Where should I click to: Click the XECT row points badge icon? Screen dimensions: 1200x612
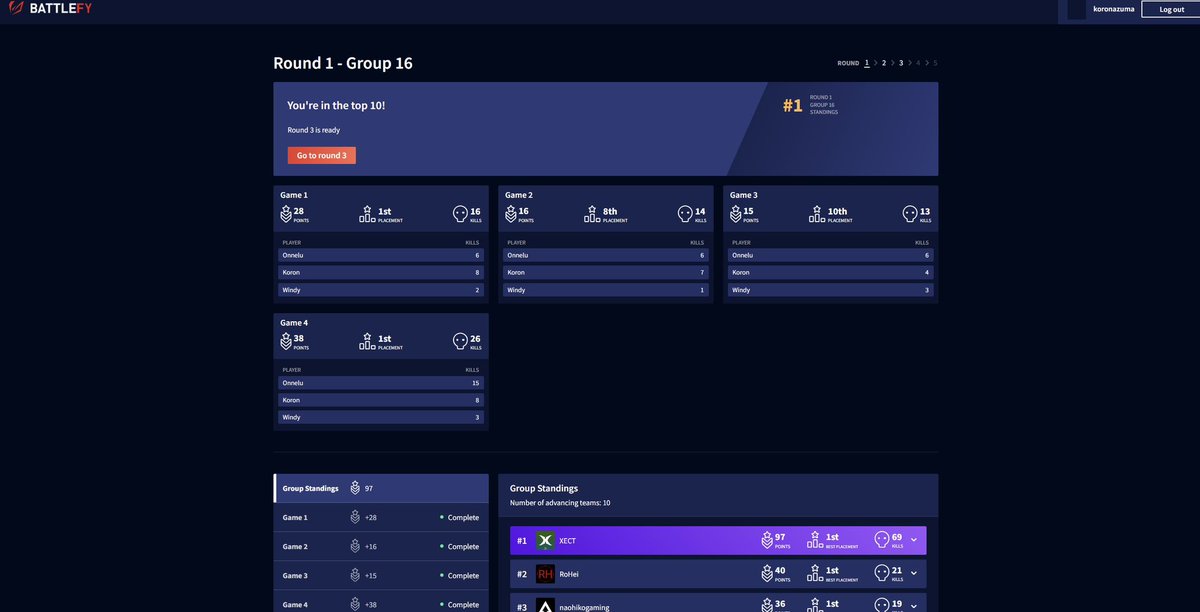768,541
